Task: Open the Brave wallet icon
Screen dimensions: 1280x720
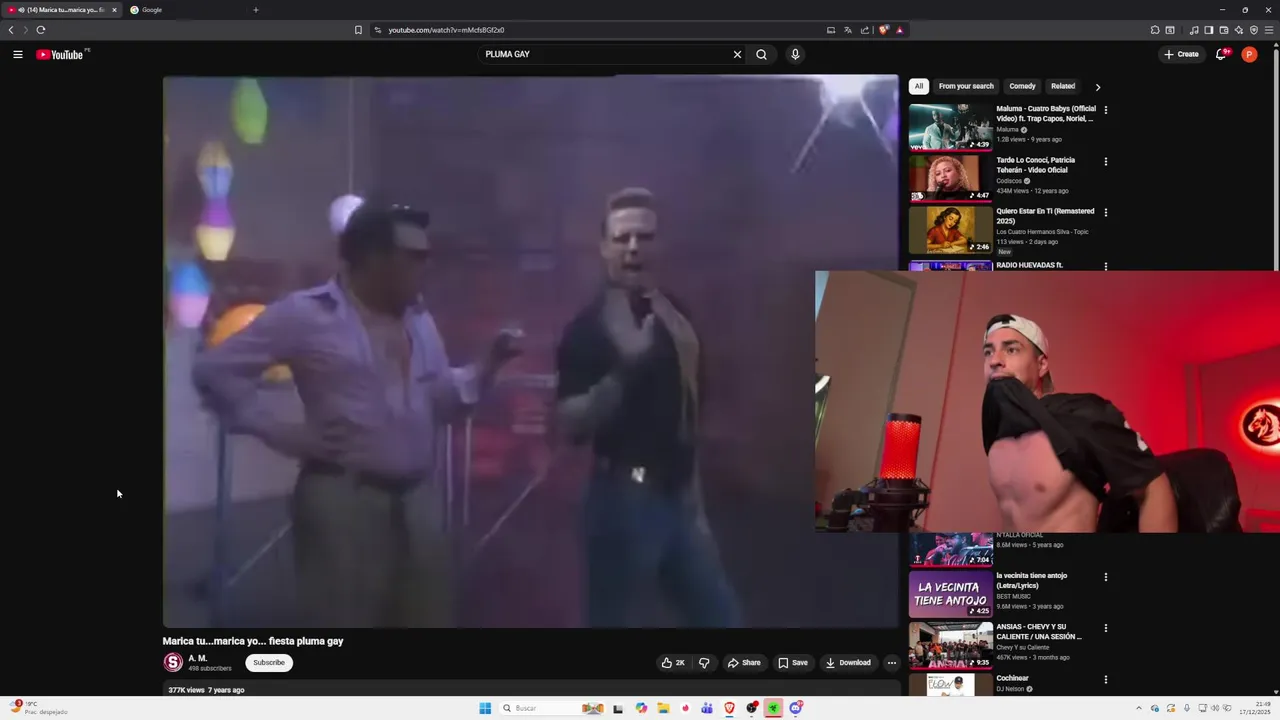Action: coord(1223,30)
